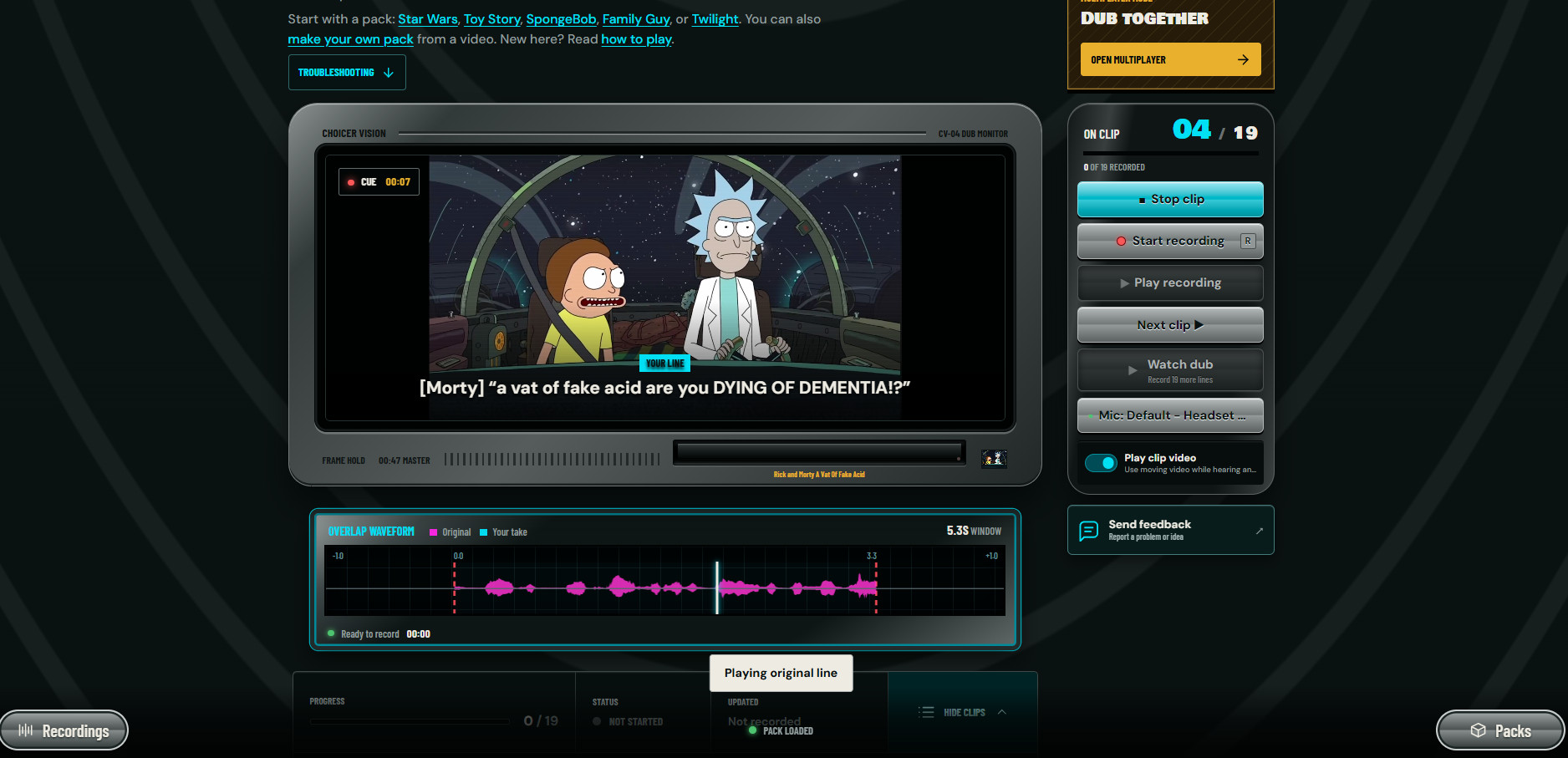
Task: Open the Recordings panel
Action: point(64,730)
